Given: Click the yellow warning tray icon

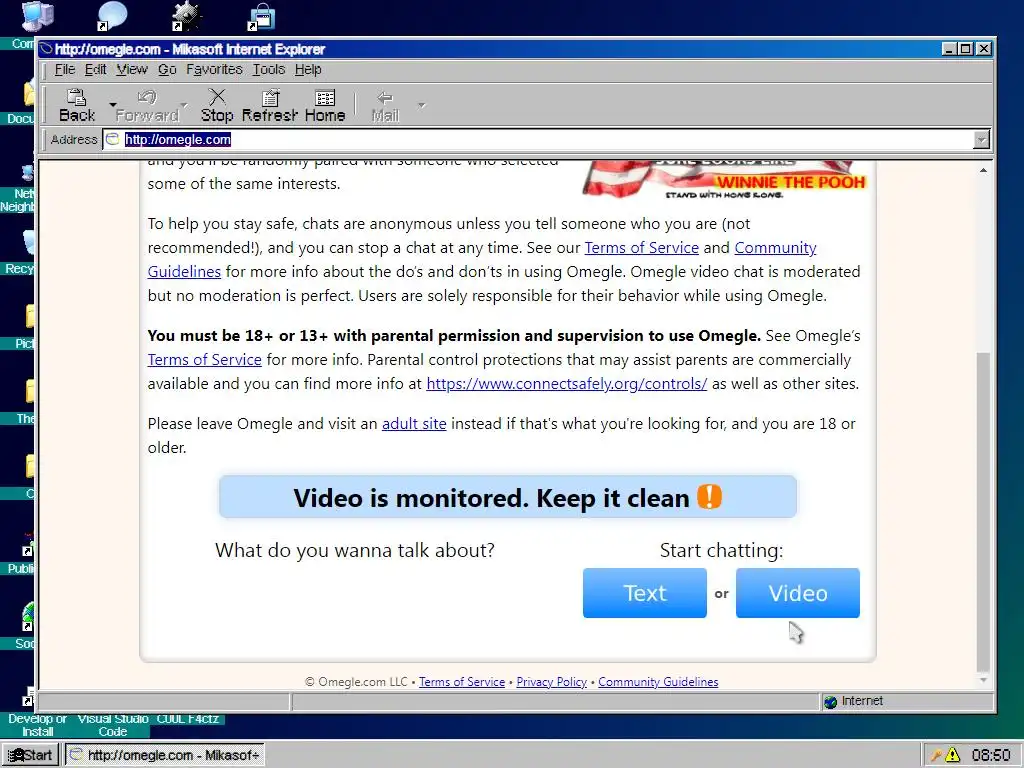Looking at the screenshot, I should click(953, 755).
